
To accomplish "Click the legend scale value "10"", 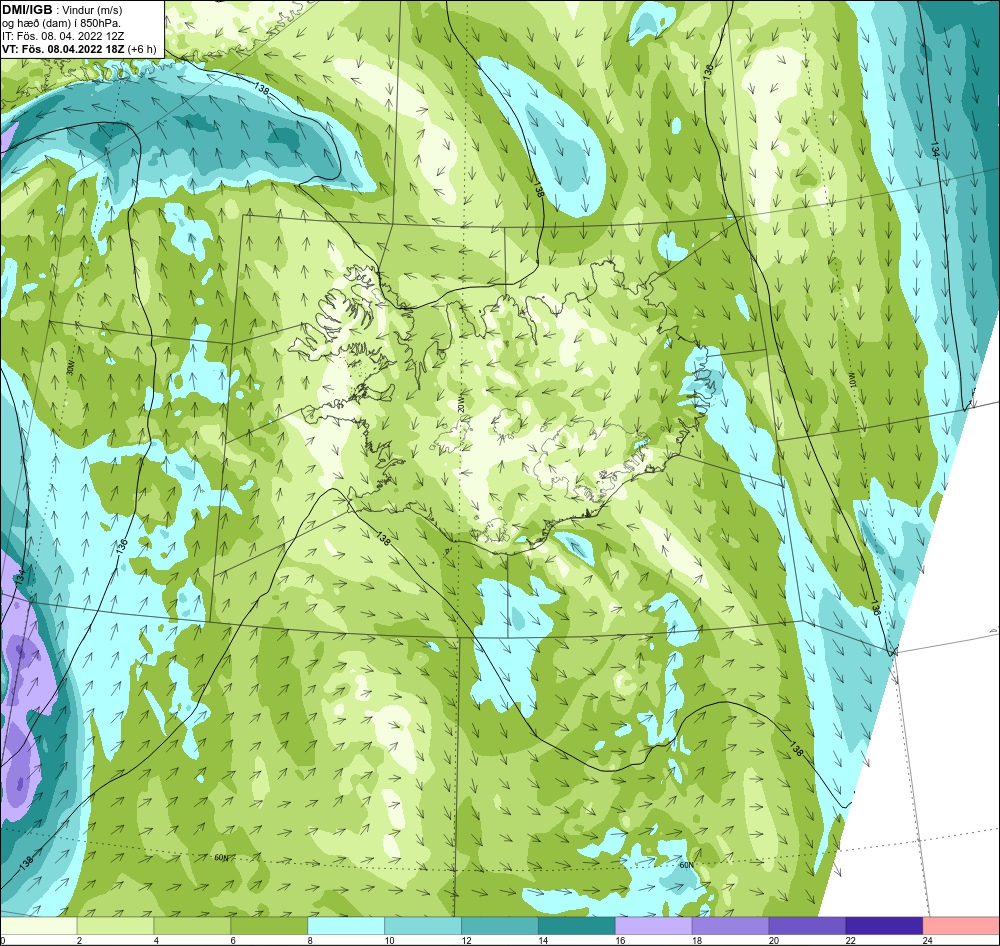I will (389, 940).
